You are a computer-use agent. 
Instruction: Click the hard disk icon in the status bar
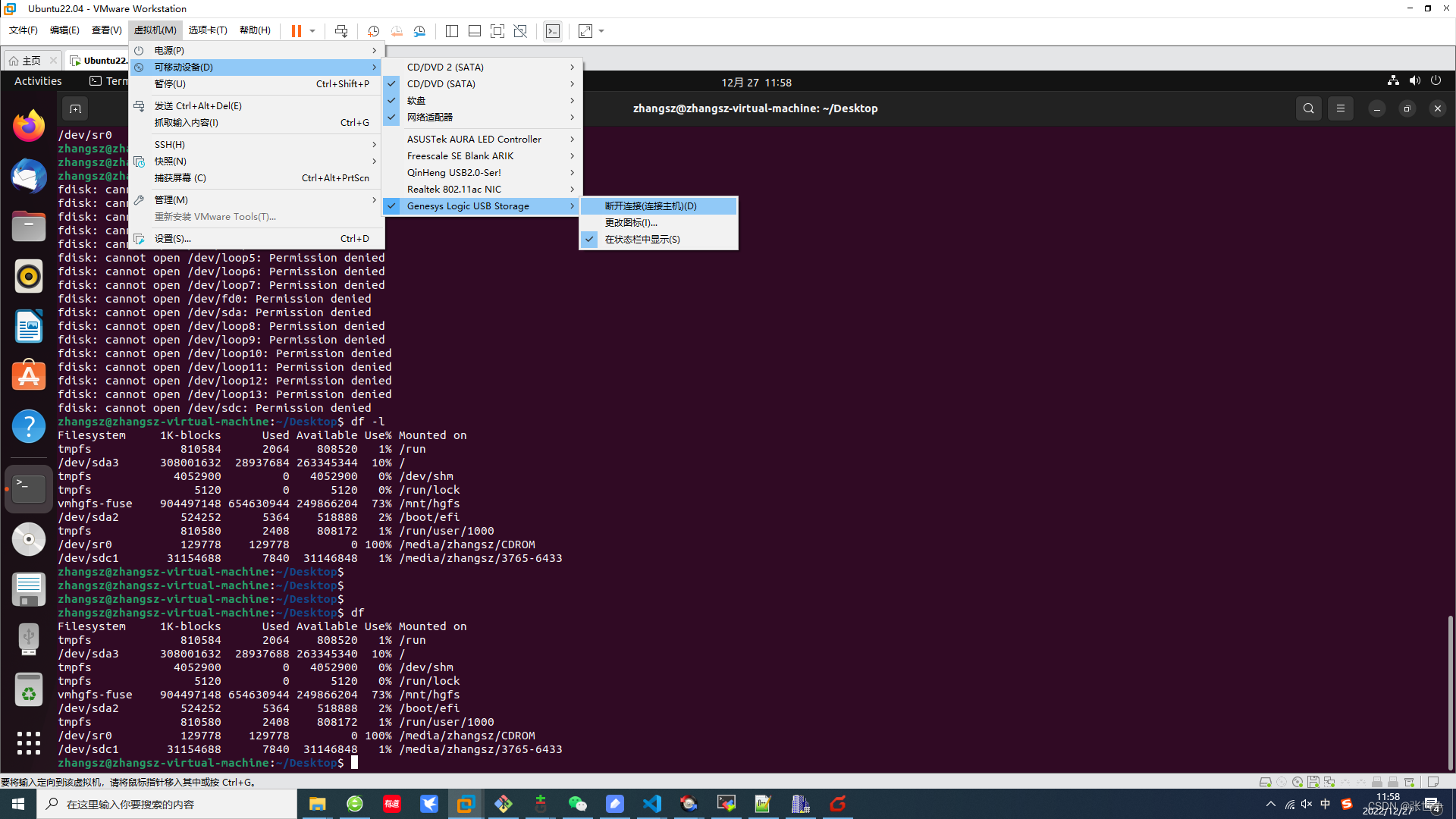coord(1265,782)
